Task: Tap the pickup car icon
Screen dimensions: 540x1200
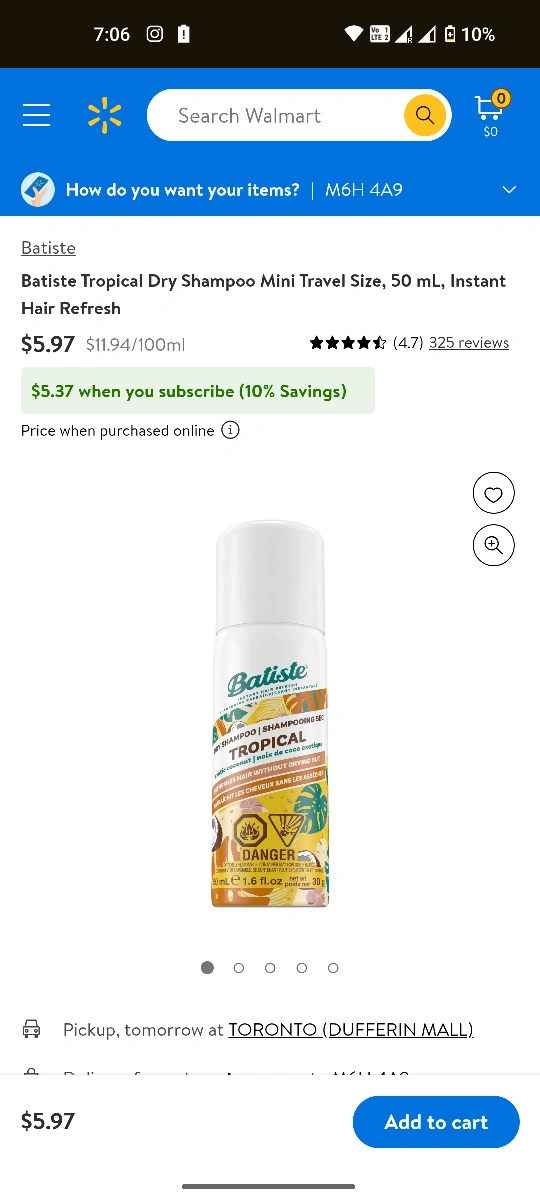Action: (32, 1029)
